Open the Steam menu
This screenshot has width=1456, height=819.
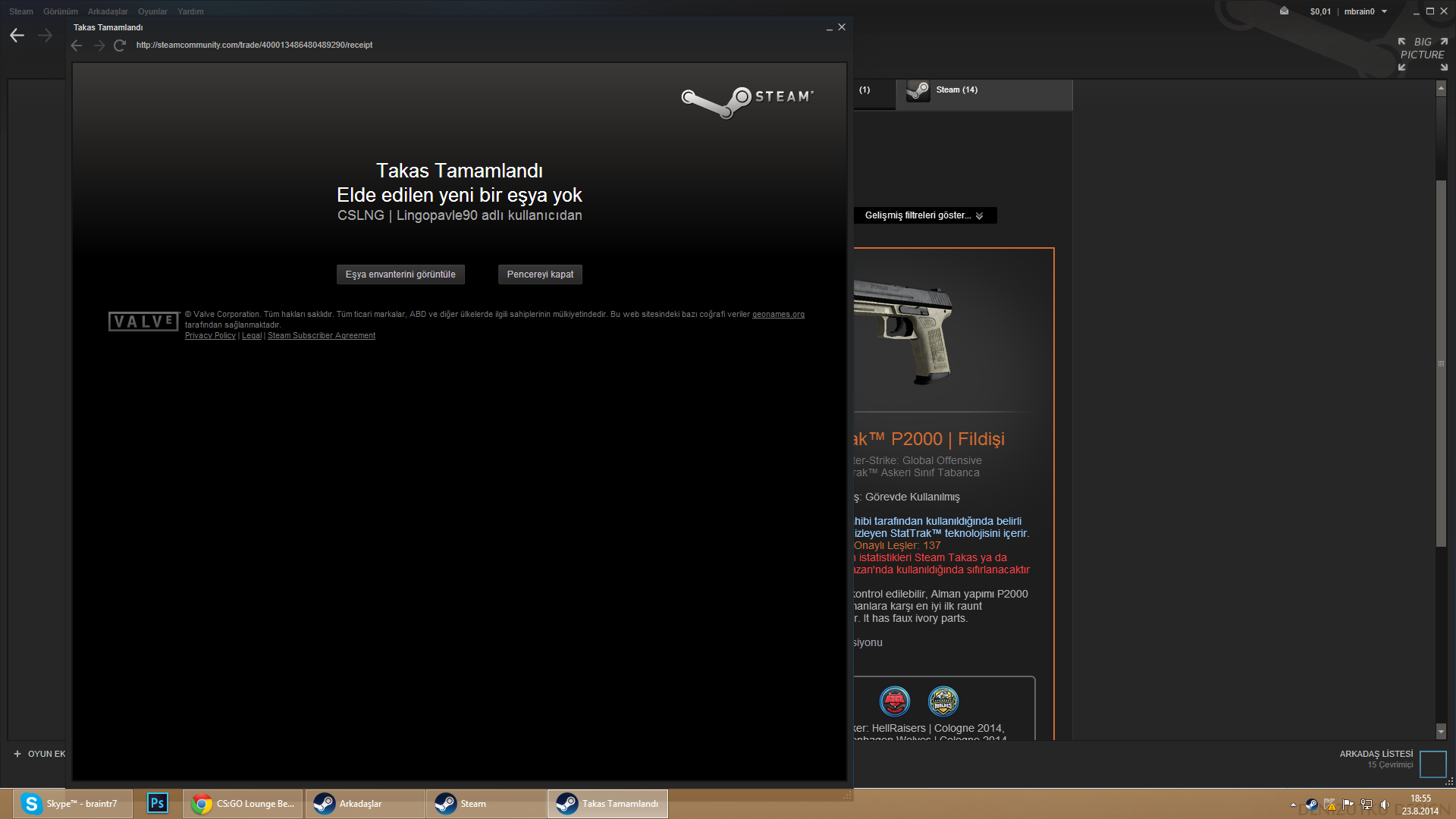coord(21,11)
